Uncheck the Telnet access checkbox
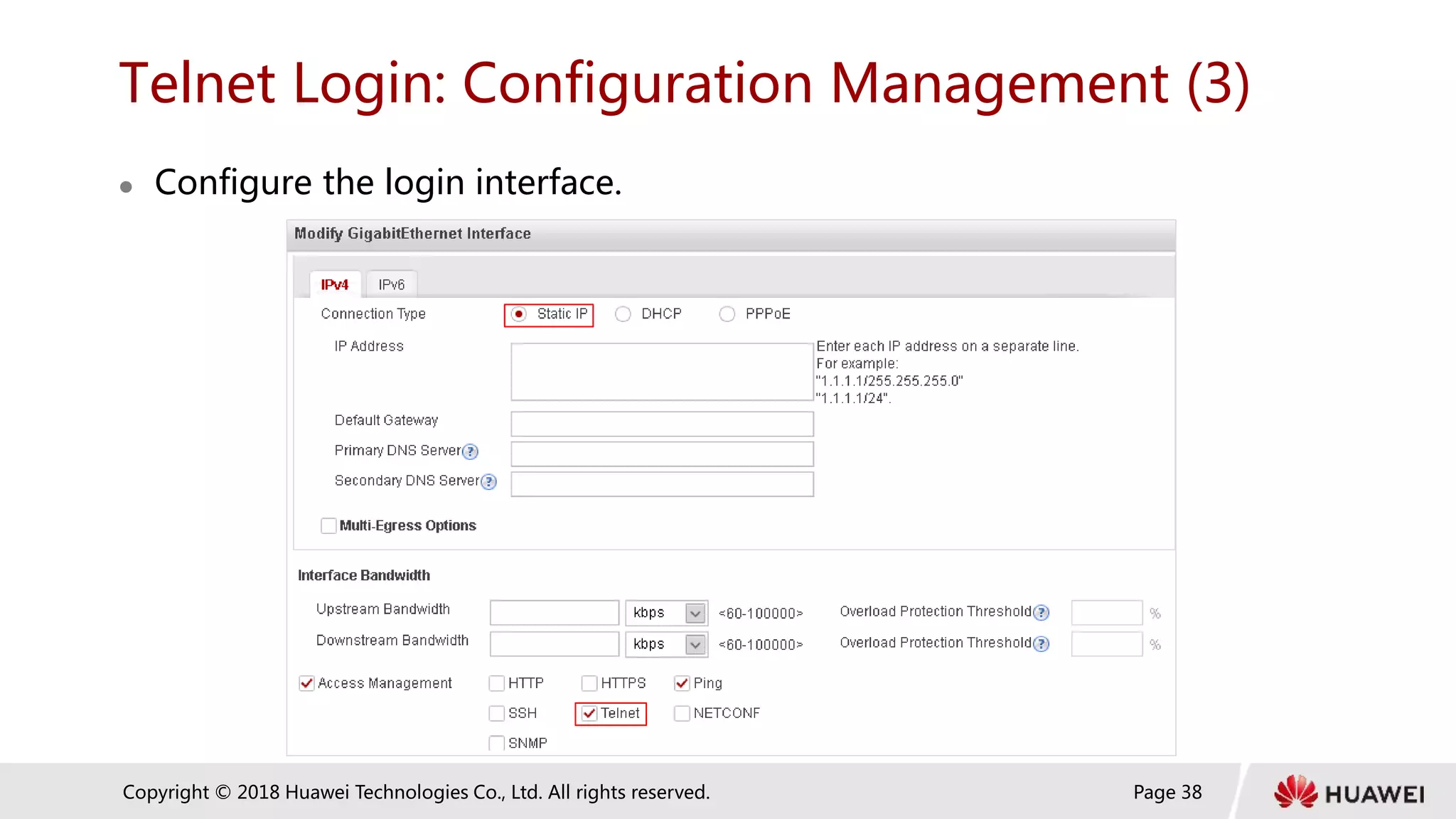This screenshot has height=819, width=1456. [589, 713]
